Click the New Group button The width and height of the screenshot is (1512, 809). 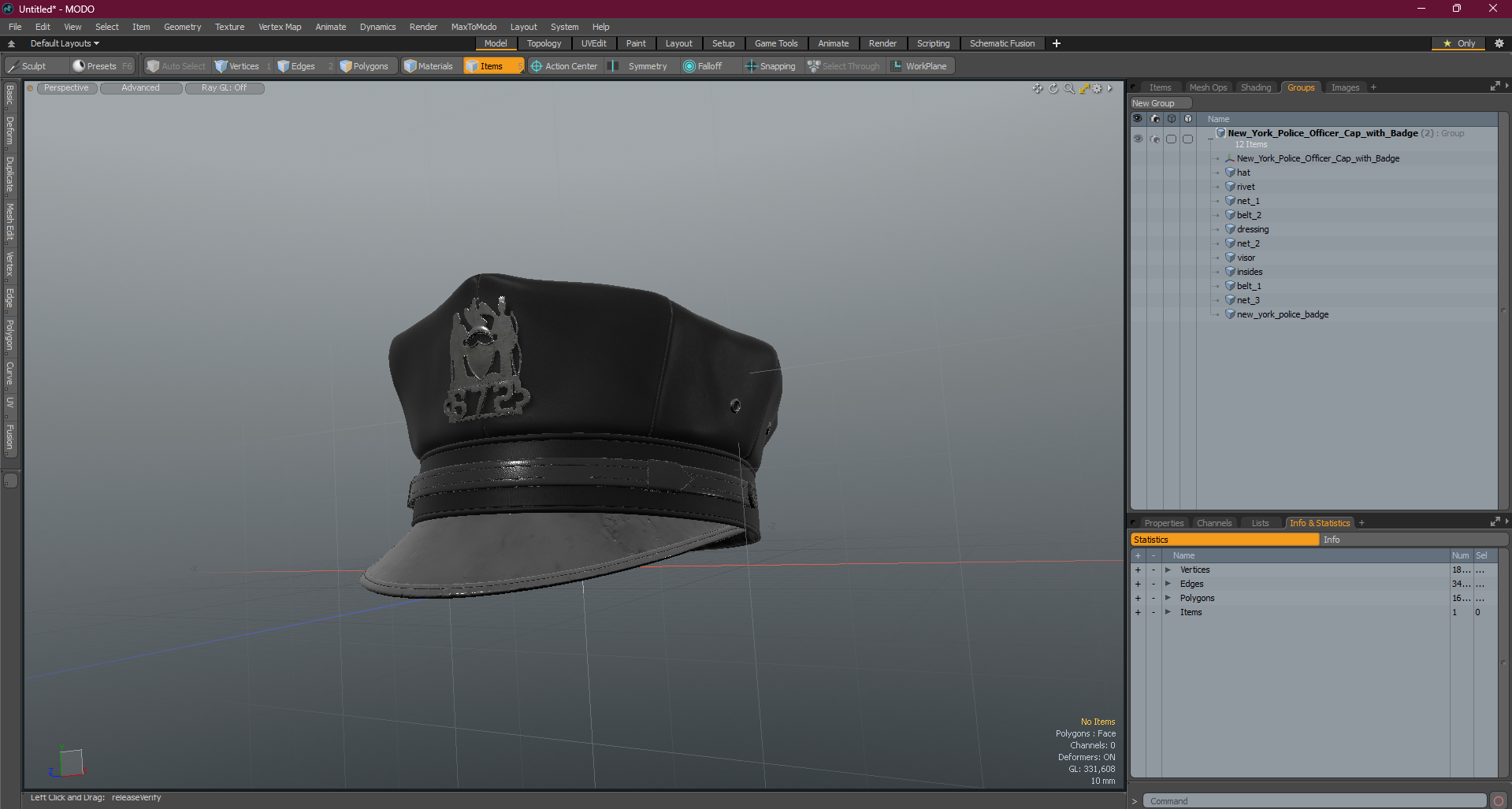[x=1161, y=103]
